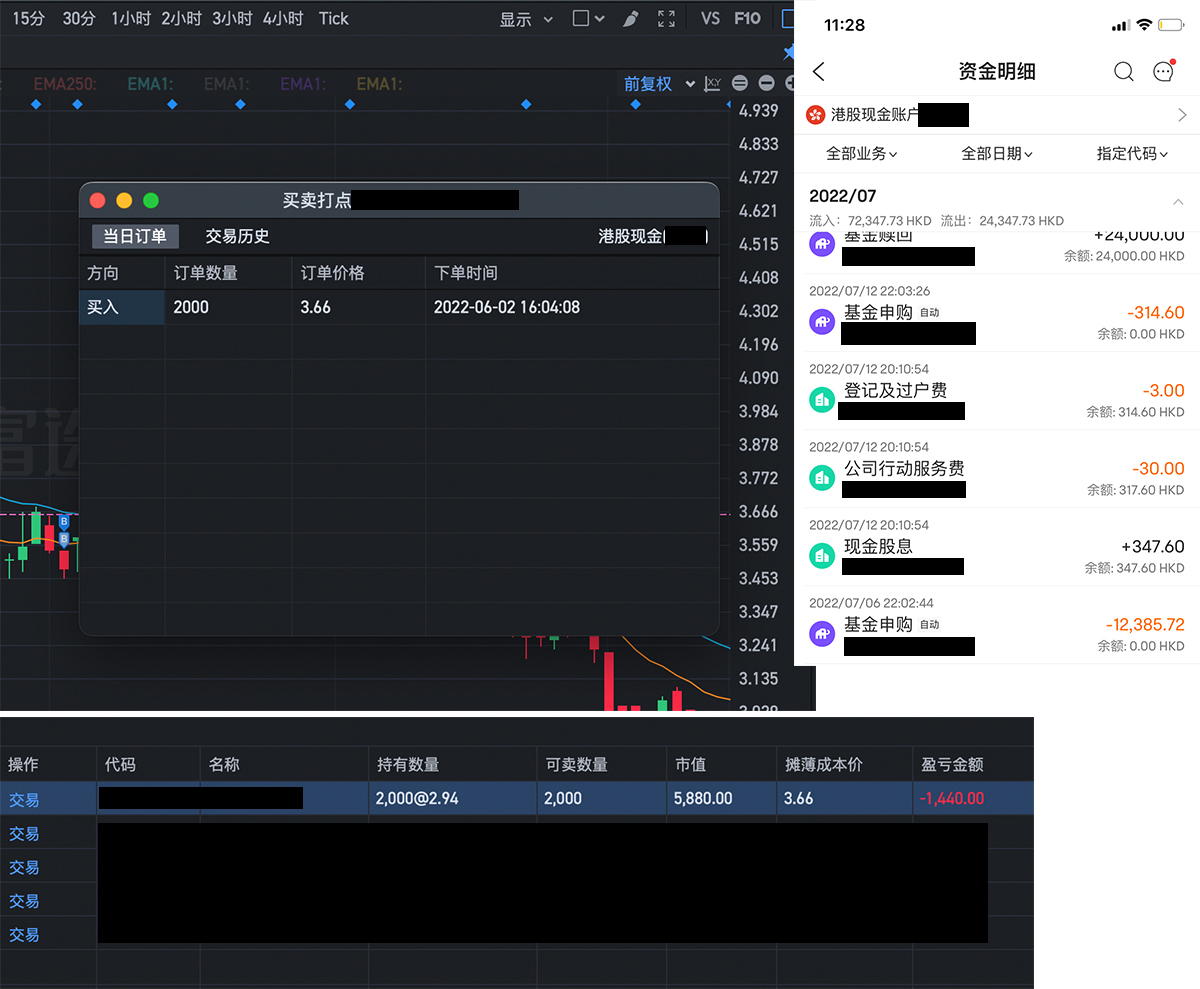Open the 指定代码 code filter
This screenshot has width=1200, height=989.
point(1132,153)
